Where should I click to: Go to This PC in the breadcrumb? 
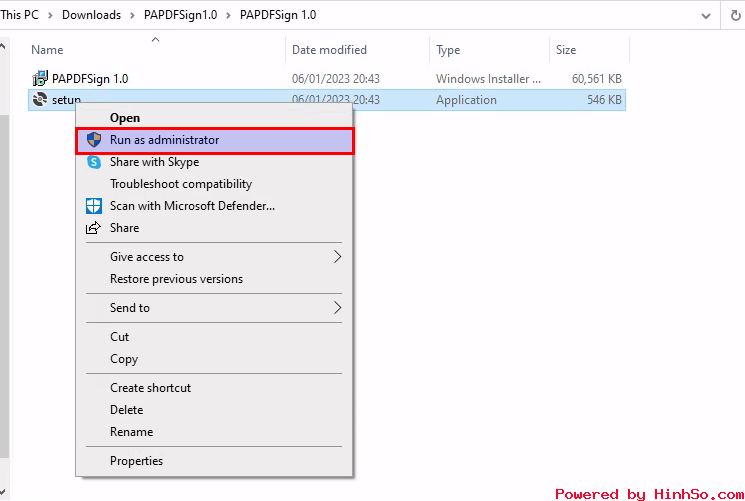coord(19,15)
